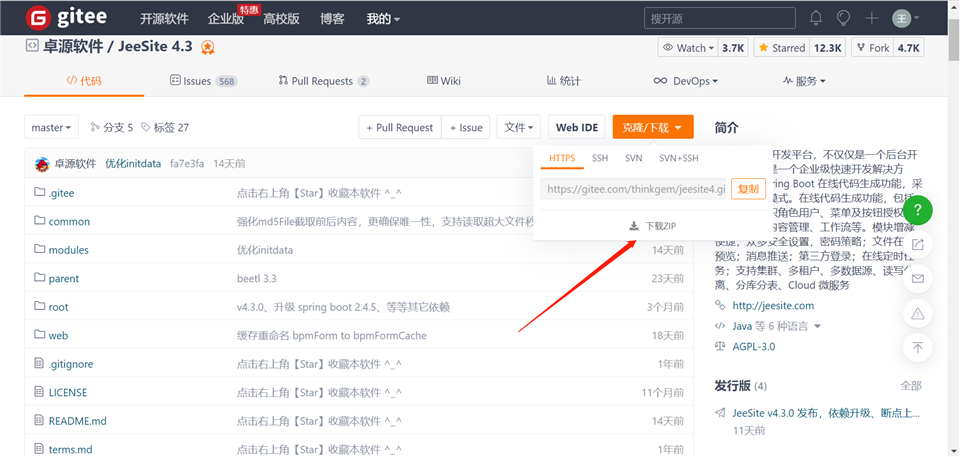Click the envelope message icon
This screenshot has width=960, height=457.
[917, 279]
